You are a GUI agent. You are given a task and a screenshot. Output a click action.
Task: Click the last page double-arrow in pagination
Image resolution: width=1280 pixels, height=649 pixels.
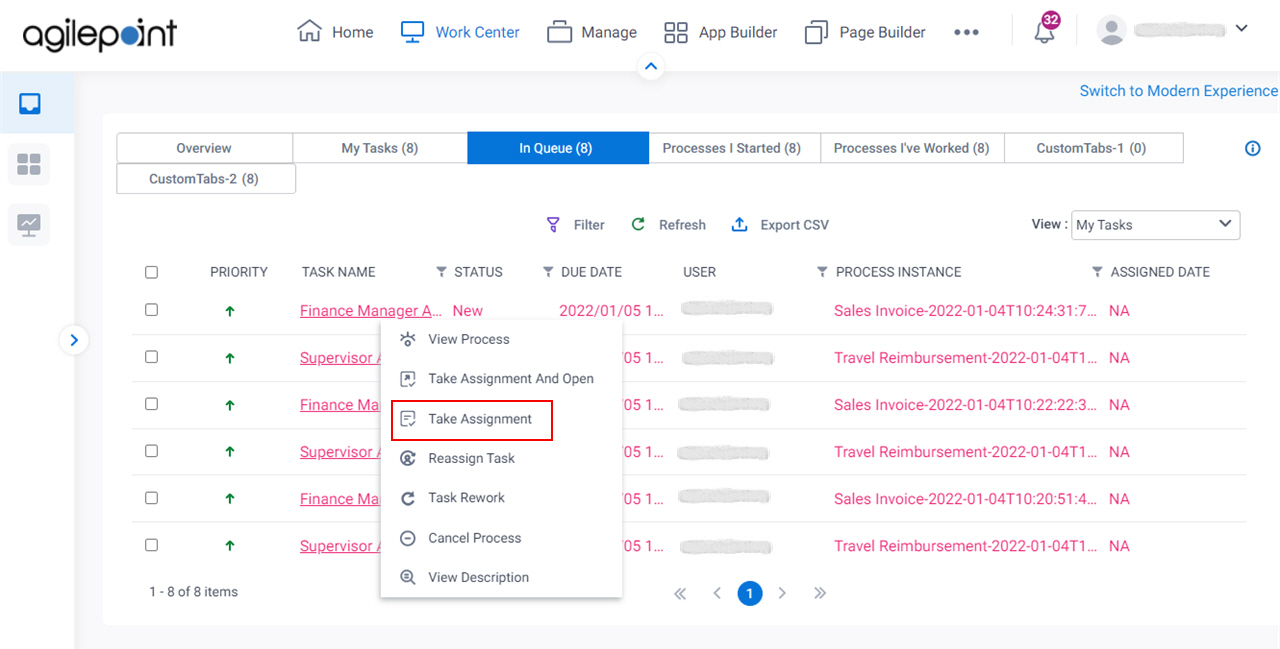(820, 593)
